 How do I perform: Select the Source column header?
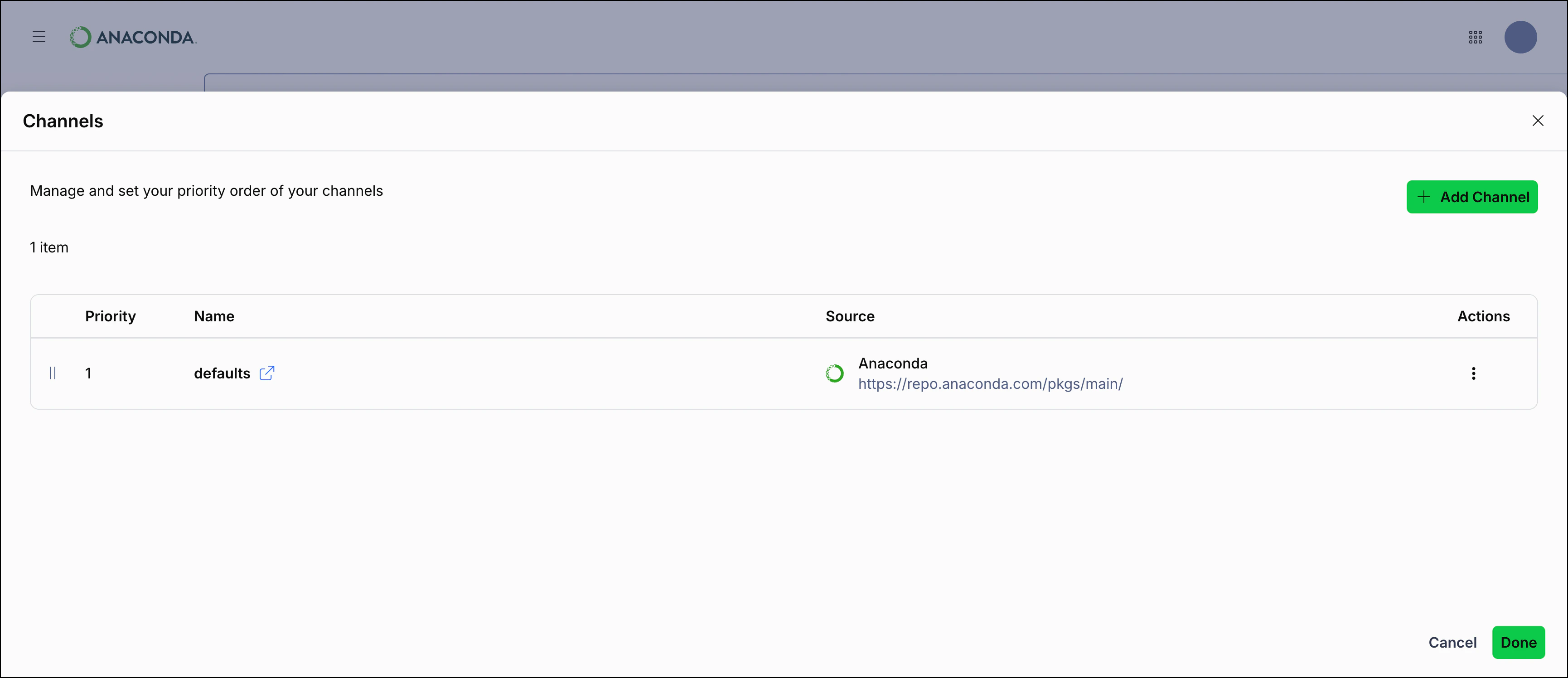850,316
